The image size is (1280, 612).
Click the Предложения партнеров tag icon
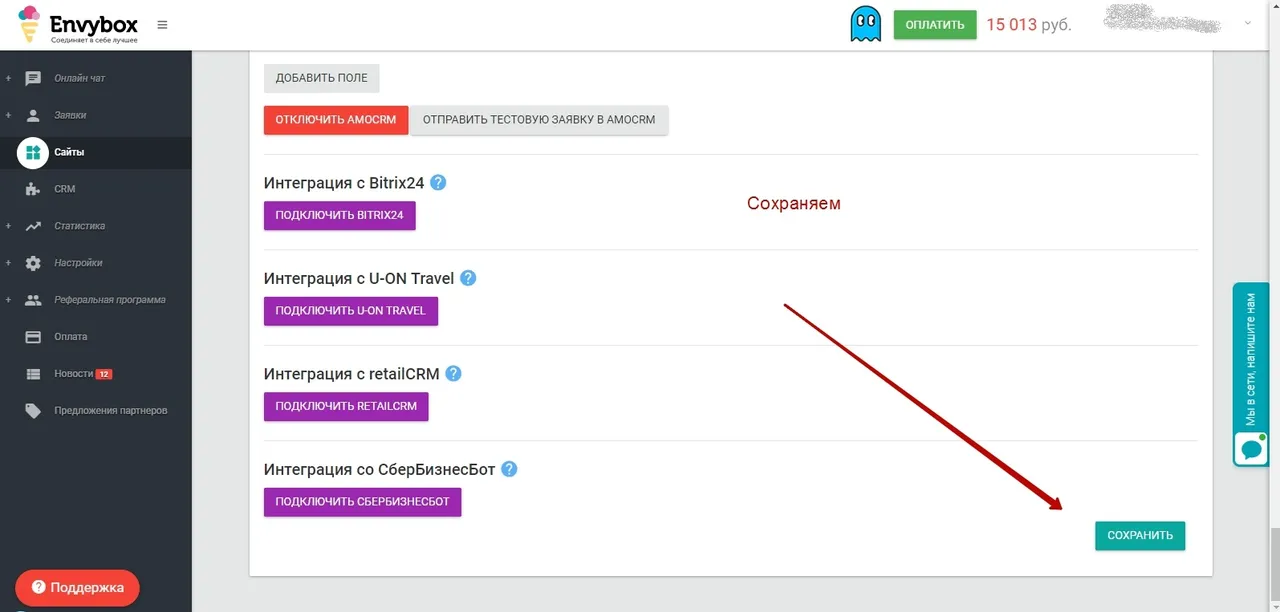click(33, 410)
